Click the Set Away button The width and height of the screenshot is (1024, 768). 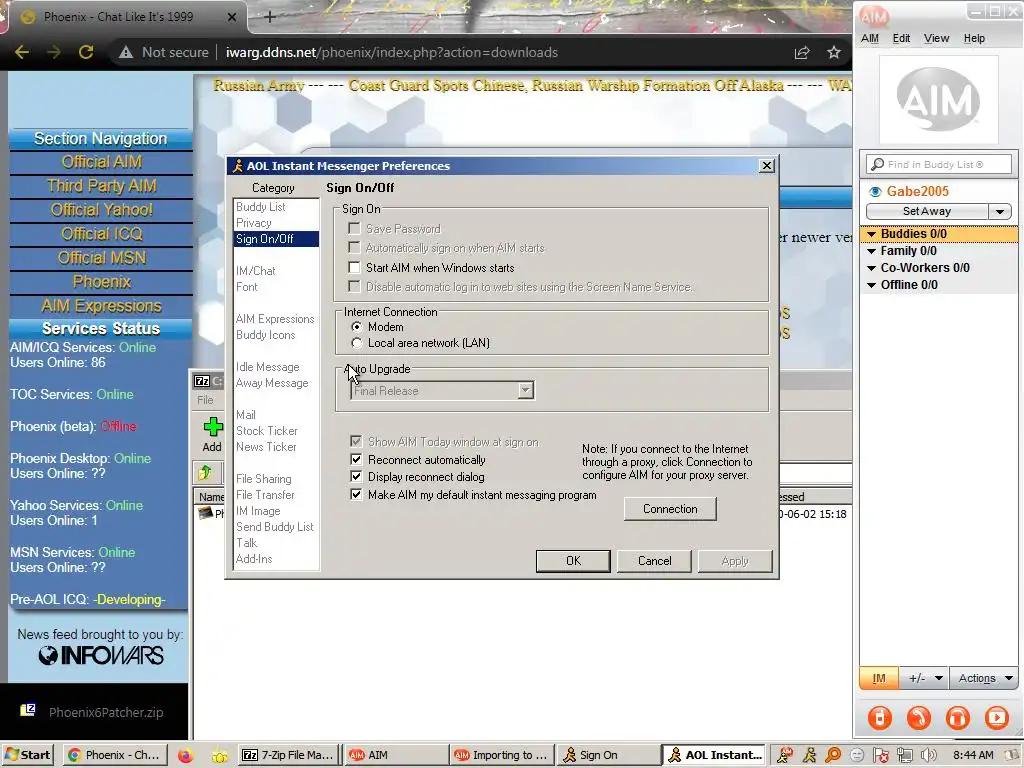pyautogui.click(x=927, y=212)
